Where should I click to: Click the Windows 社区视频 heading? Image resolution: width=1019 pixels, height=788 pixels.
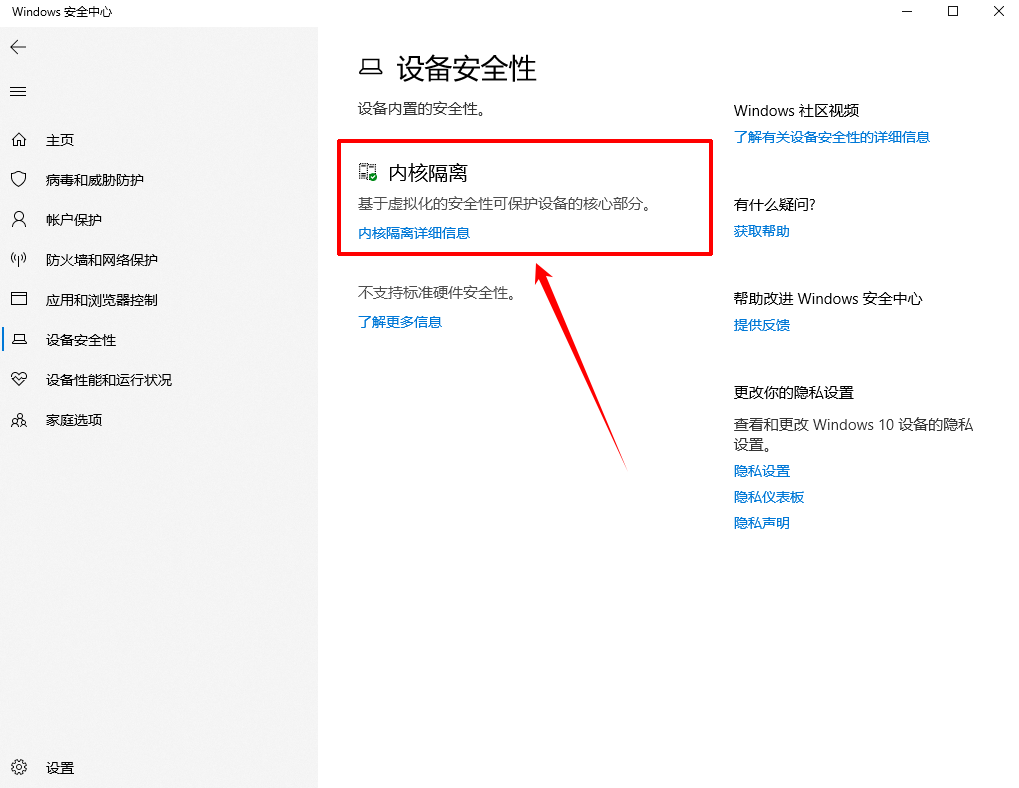tap(797, 110)
